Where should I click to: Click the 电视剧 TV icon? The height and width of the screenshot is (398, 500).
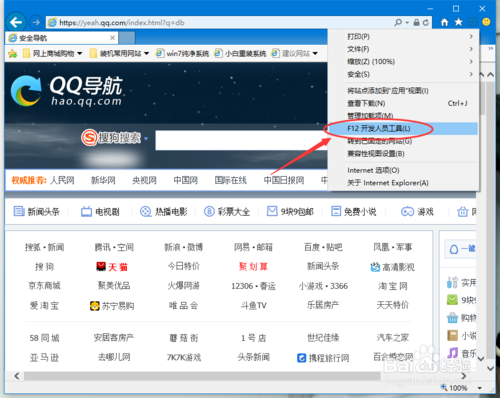click(x=86, y=211)
